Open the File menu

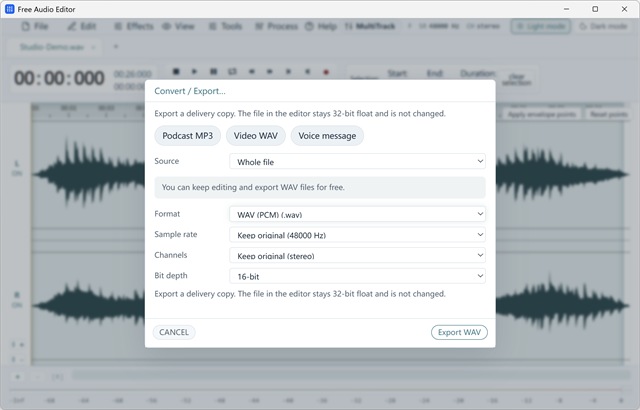(x=35, y=27)
